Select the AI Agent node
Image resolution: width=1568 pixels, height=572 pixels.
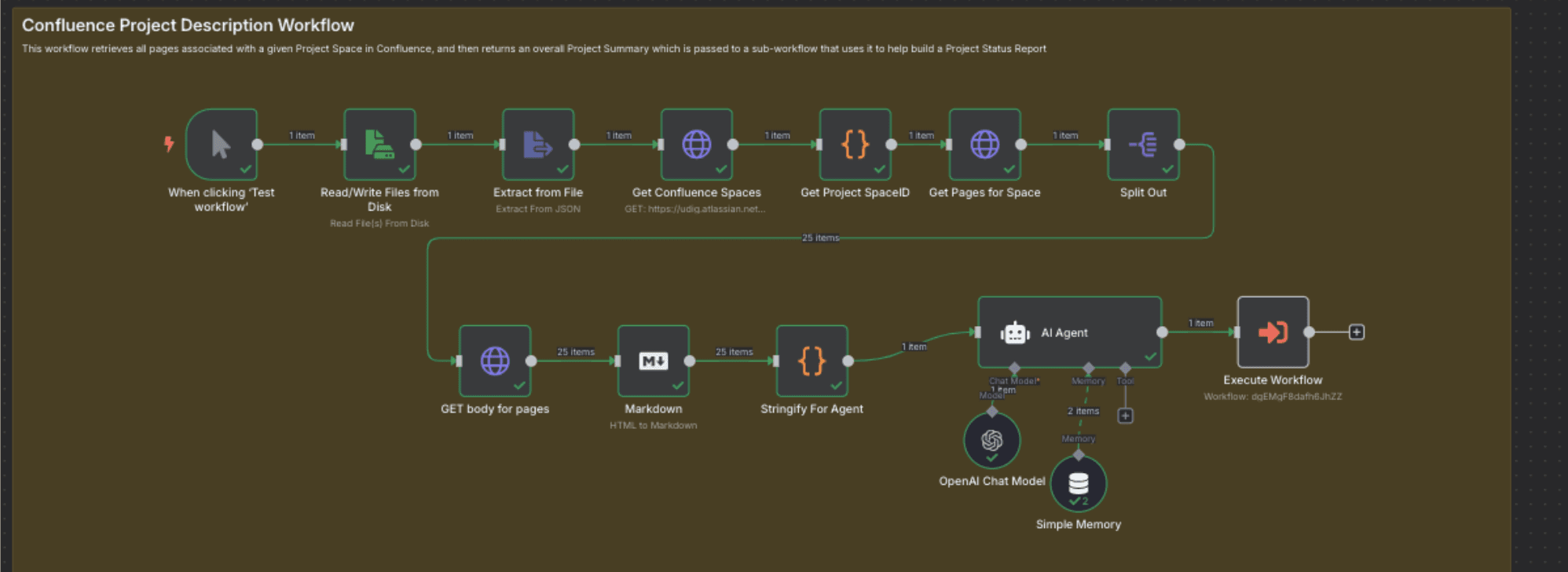(x=1070, y=332)
